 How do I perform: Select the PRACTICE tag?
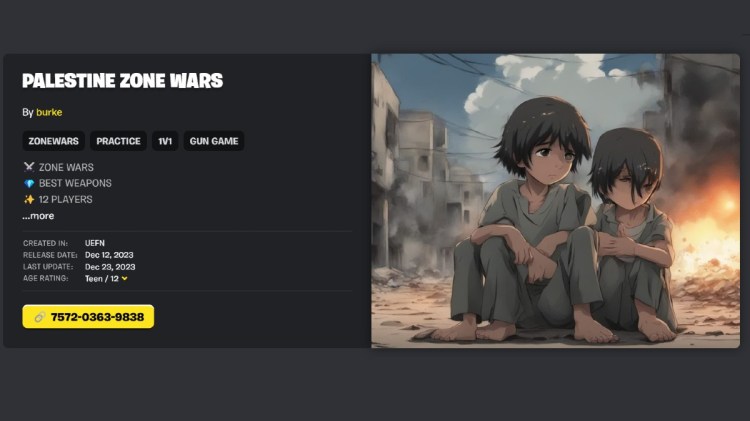(118, 141)
